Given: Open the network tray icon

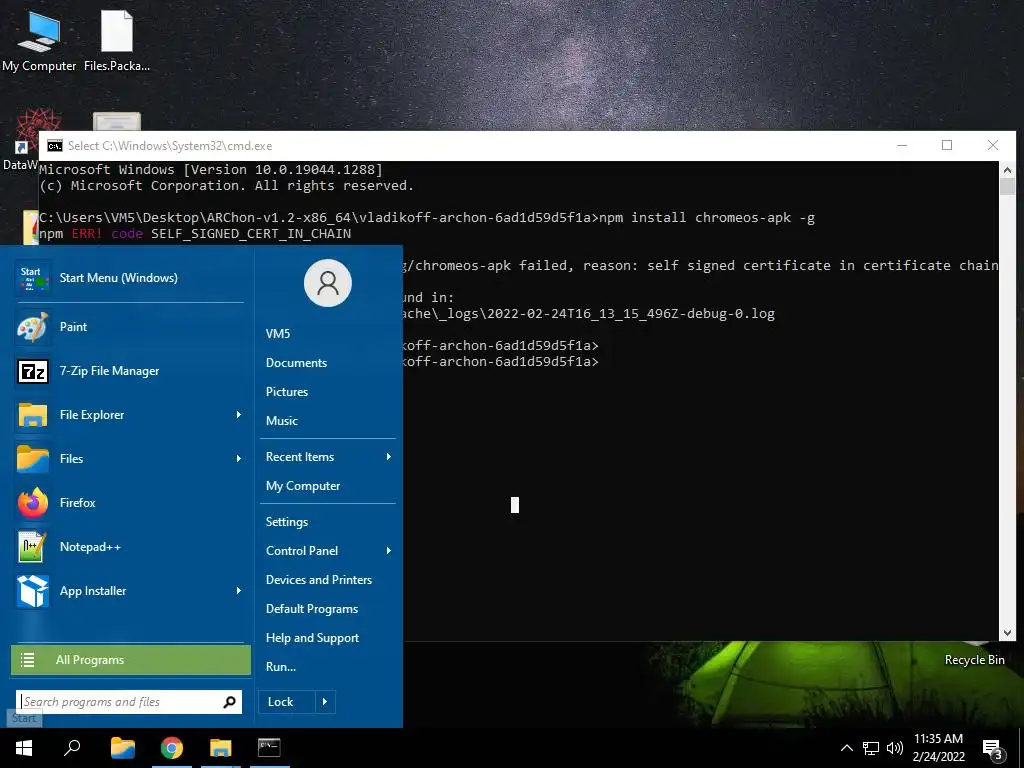Looking at the screenshot, I should [871, 748].
